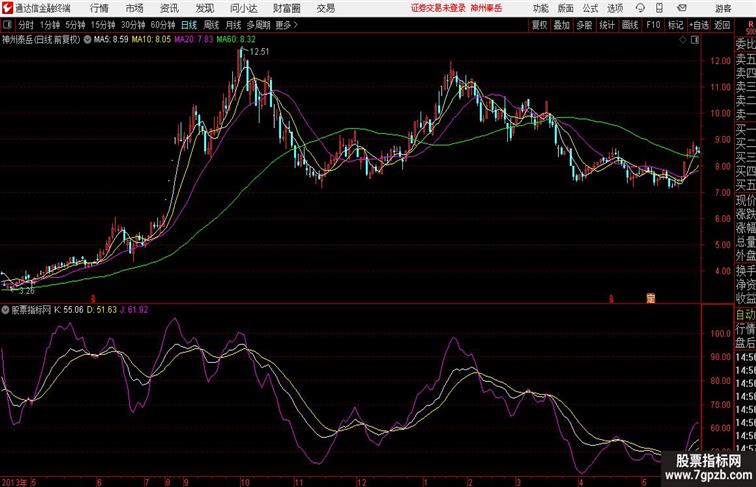Click the MA60: 8.32 indicator label

[236, 40]
